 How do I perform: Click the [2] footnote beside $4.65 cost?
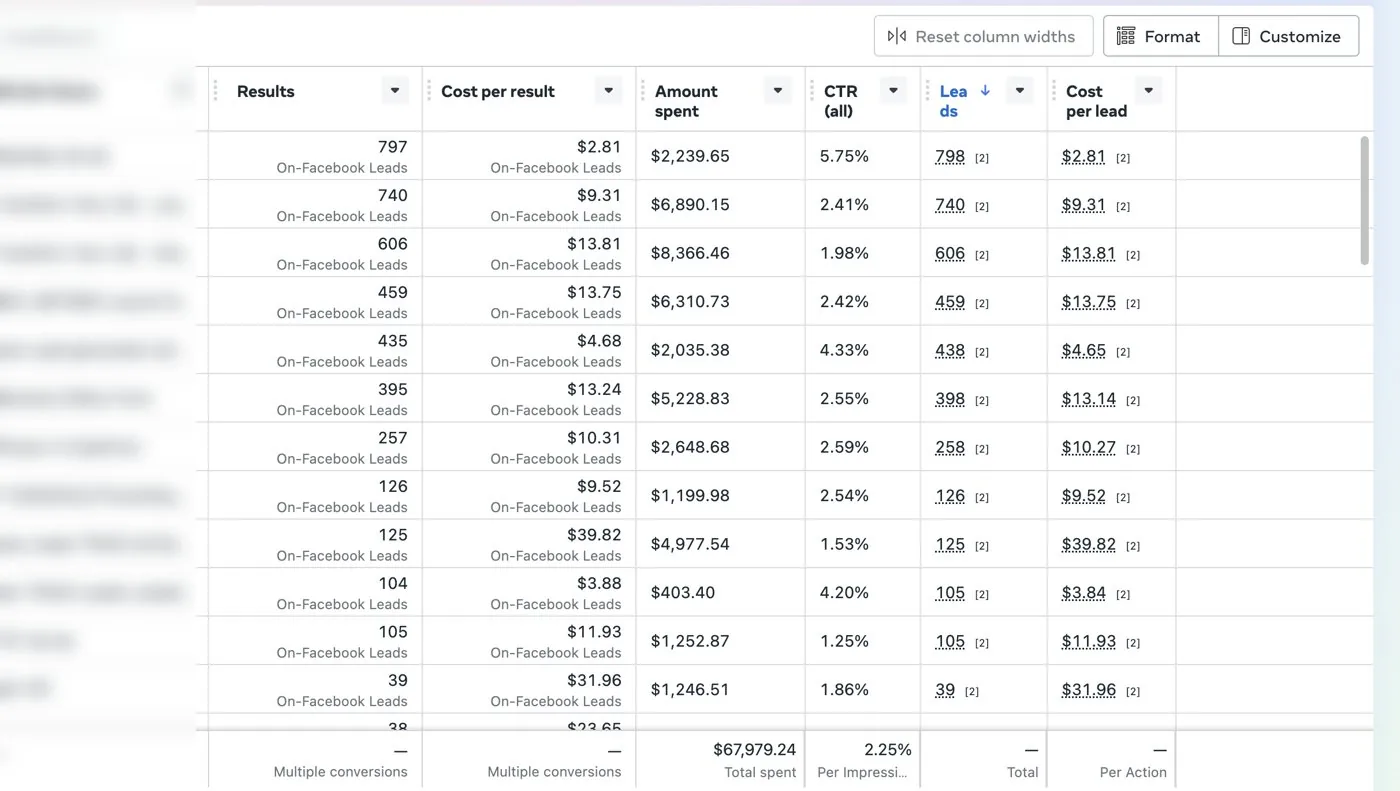point(1123,352)
